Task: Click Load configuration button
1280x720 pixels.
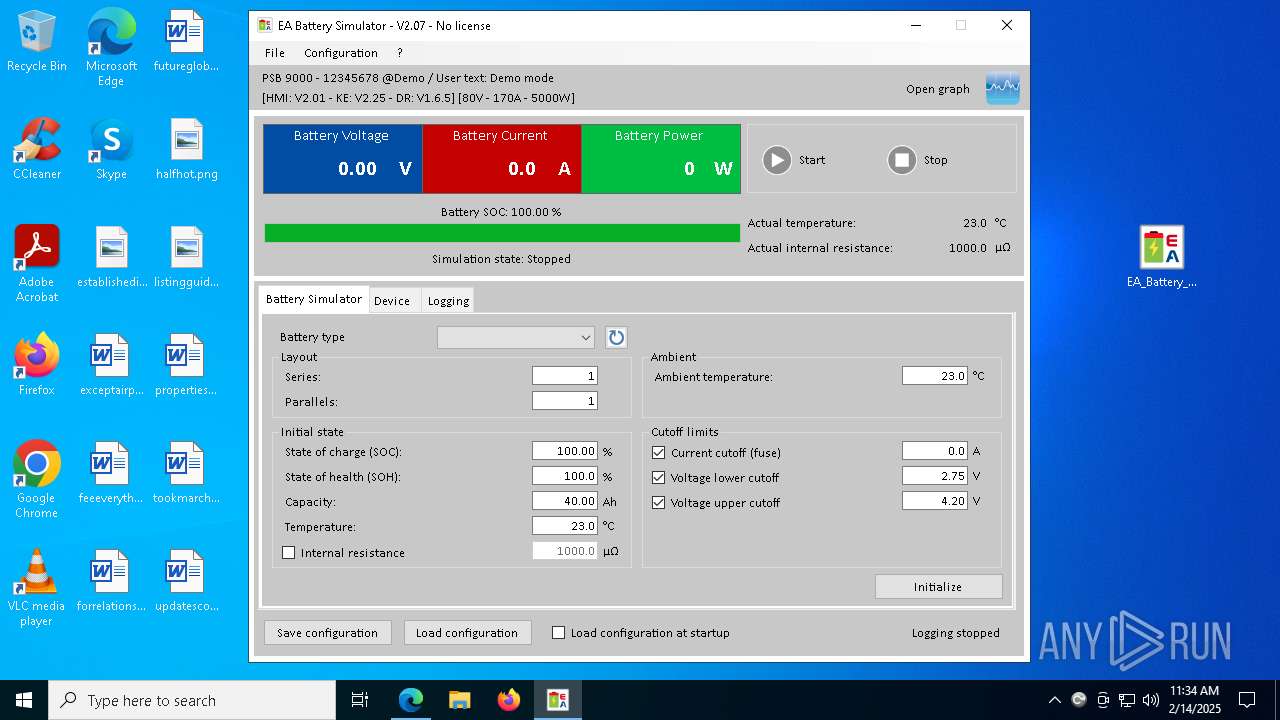Action: (467, 633)
